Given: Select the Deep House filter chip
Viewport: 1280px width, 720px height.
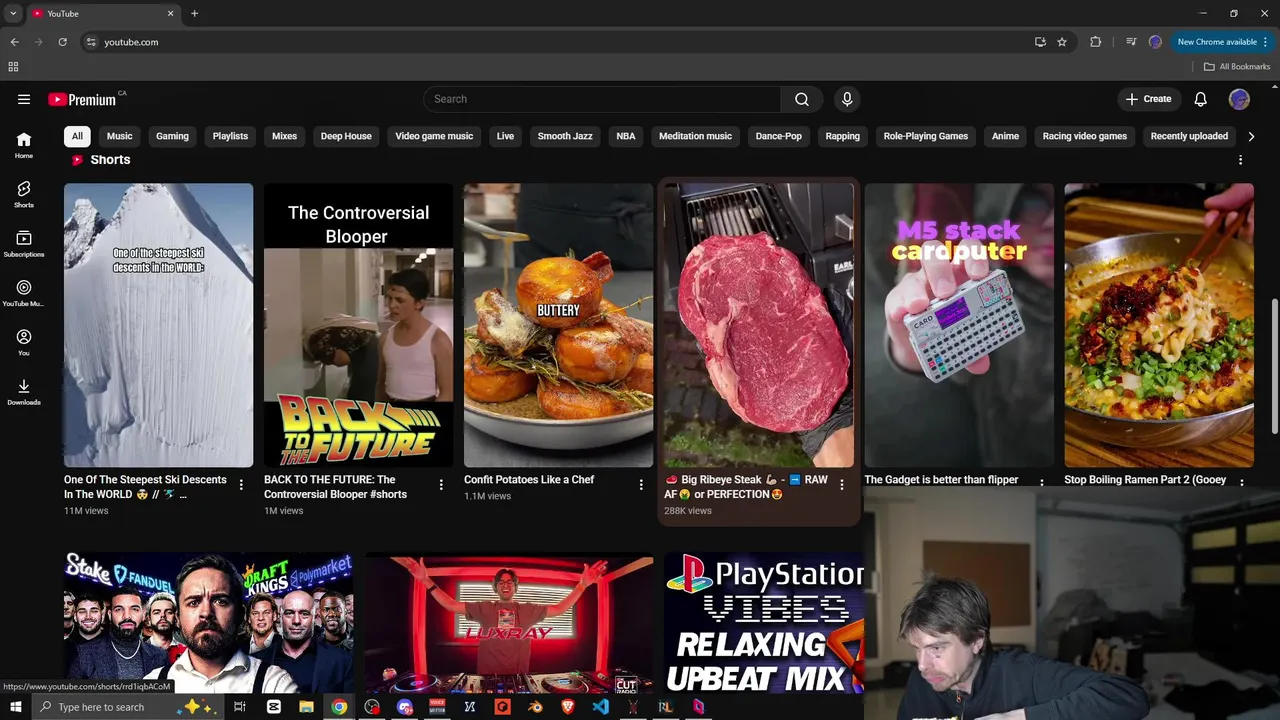Looking at the screenshot, I should click(346, 136).
